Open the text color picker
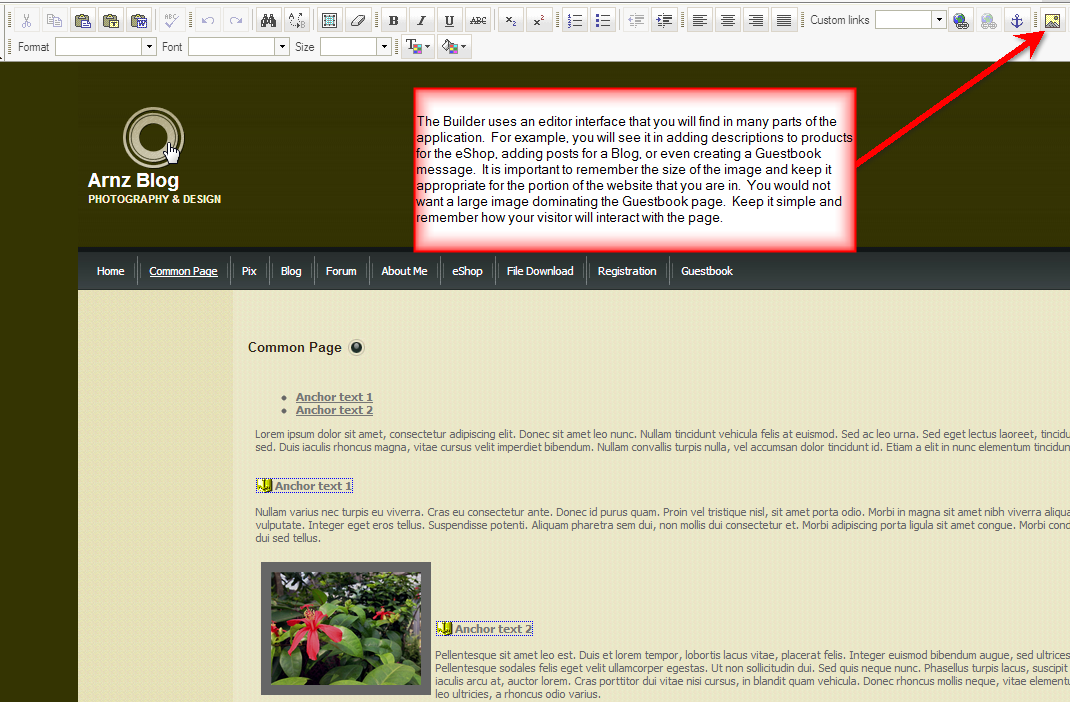The width and height of the screenshot is (1070, 702). pos(417,47)
